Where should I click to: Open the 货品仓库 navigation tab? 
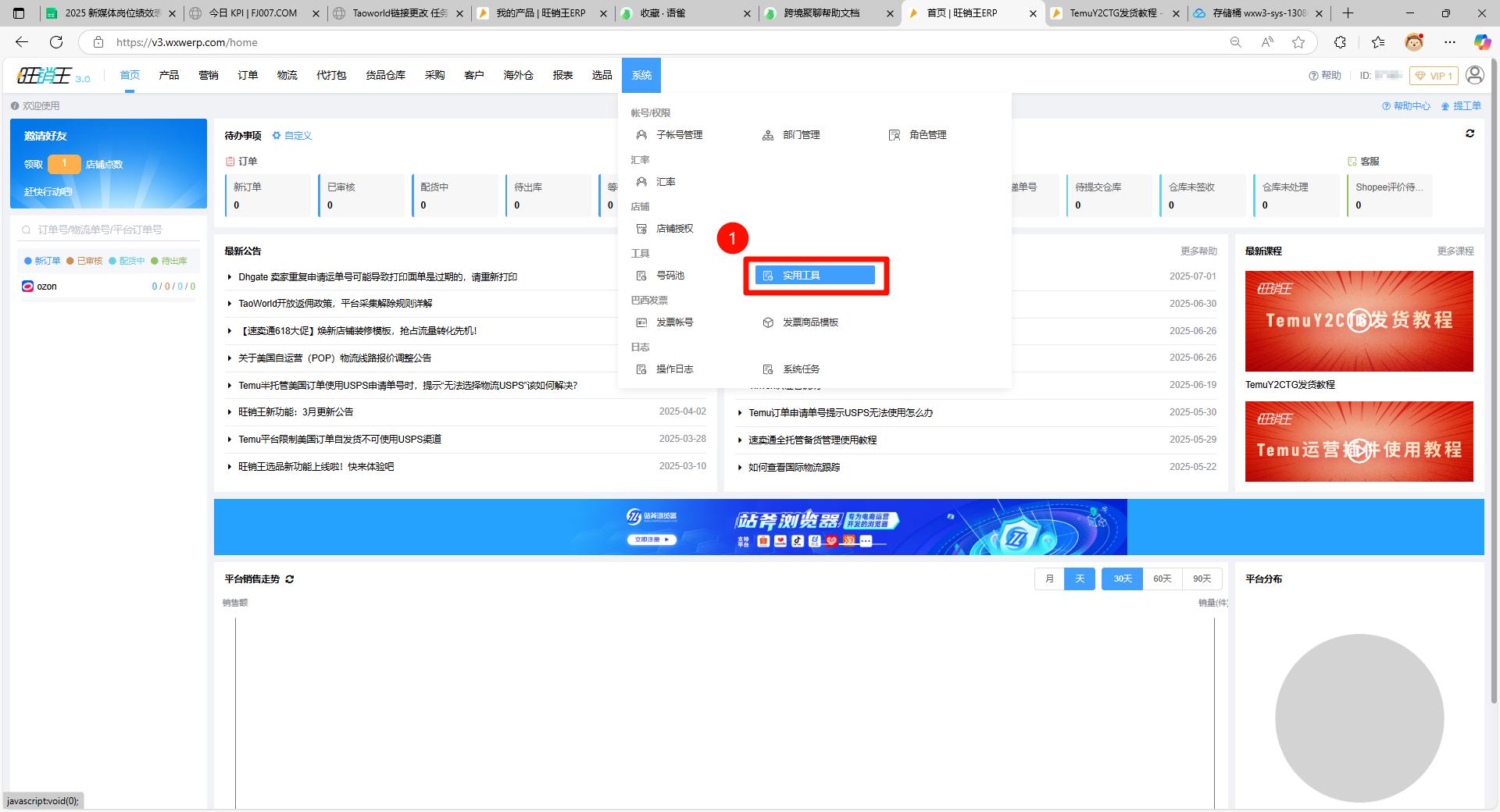pos(385,75)
